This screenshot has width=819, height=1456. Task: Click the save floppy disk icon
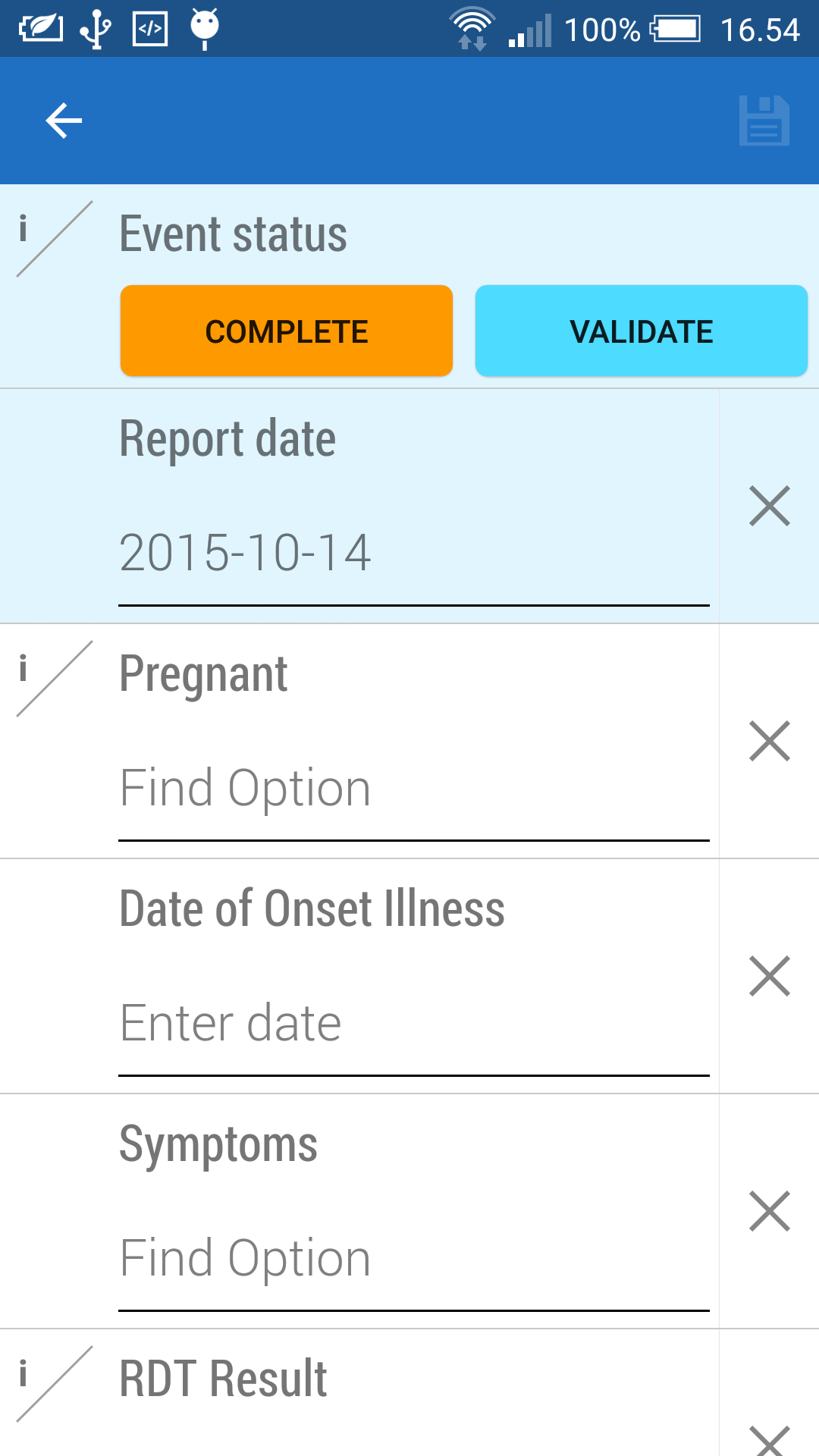click(764, 121)
